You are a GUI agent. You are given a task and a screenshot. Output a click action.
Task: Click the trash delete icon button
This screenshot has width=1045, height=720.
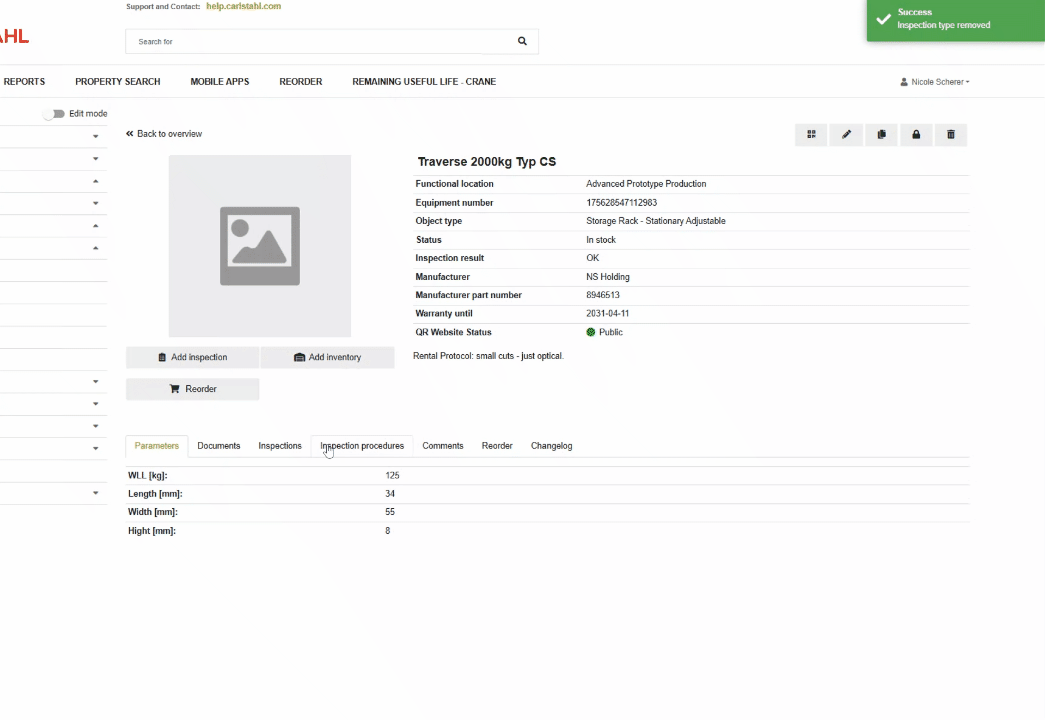click(x=951, y=135)
